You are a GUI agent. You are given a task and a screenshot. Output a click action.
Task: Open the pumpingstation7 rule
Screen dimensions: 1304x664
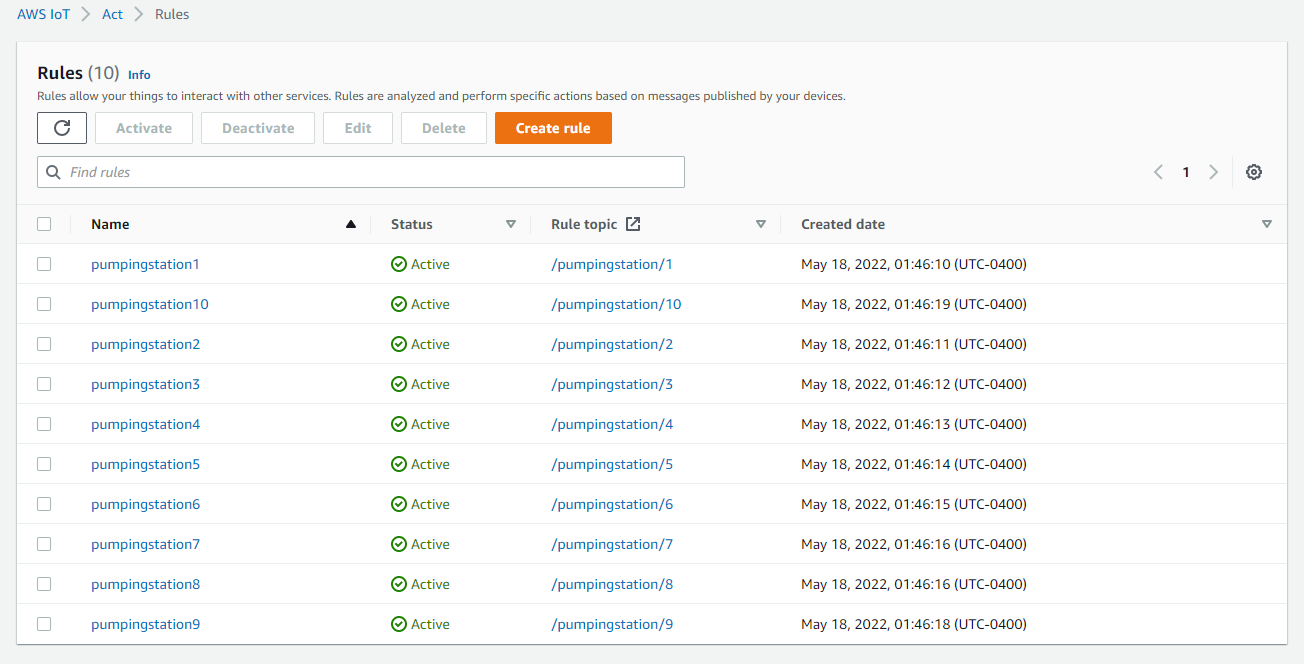click(x=145, y=544)
